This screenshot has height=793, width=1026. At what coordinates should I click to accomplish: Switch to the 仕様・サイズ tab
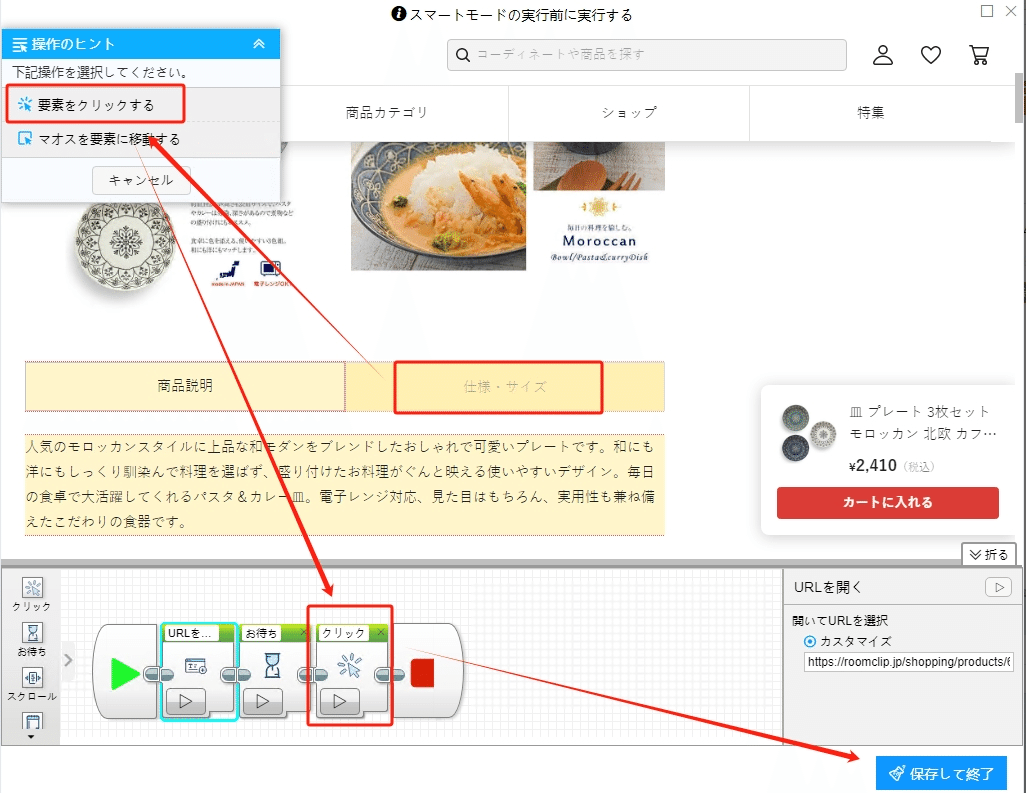click(504, 387)
